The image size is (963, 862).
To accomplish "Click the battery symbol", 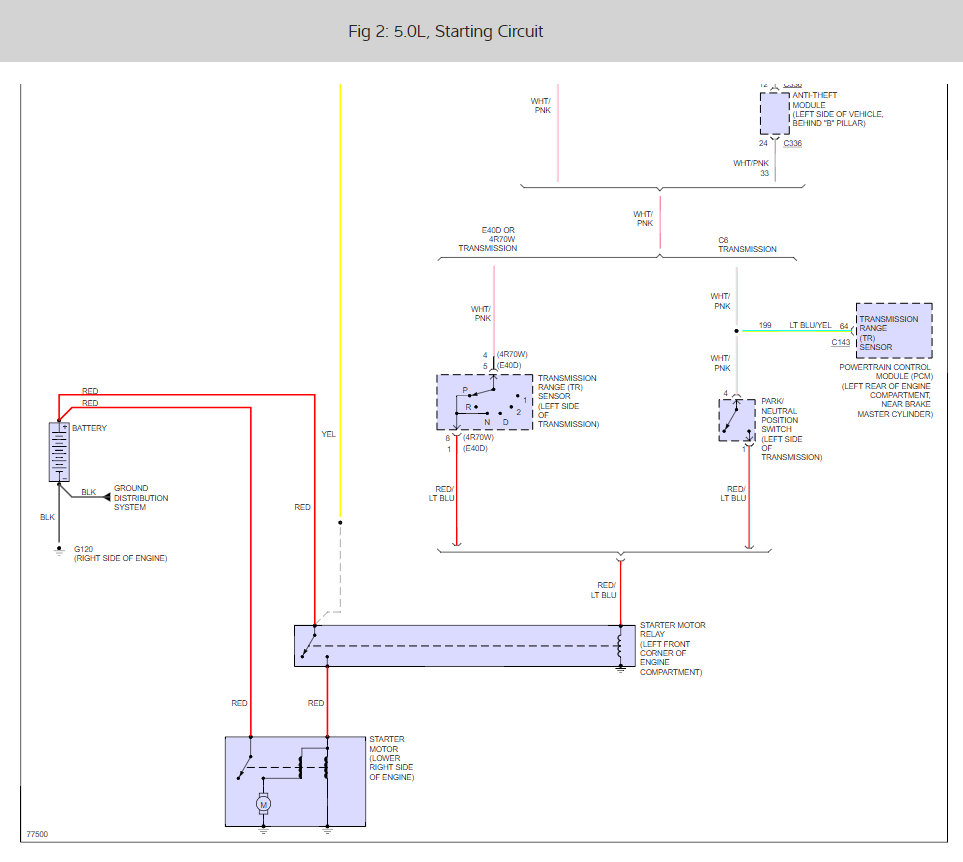I will [59, 452].
